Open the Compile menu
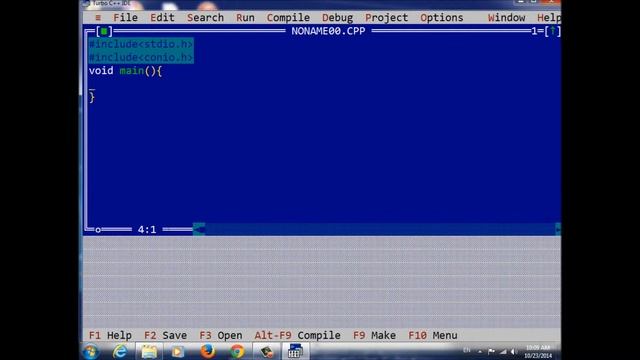 pos(288,18)
